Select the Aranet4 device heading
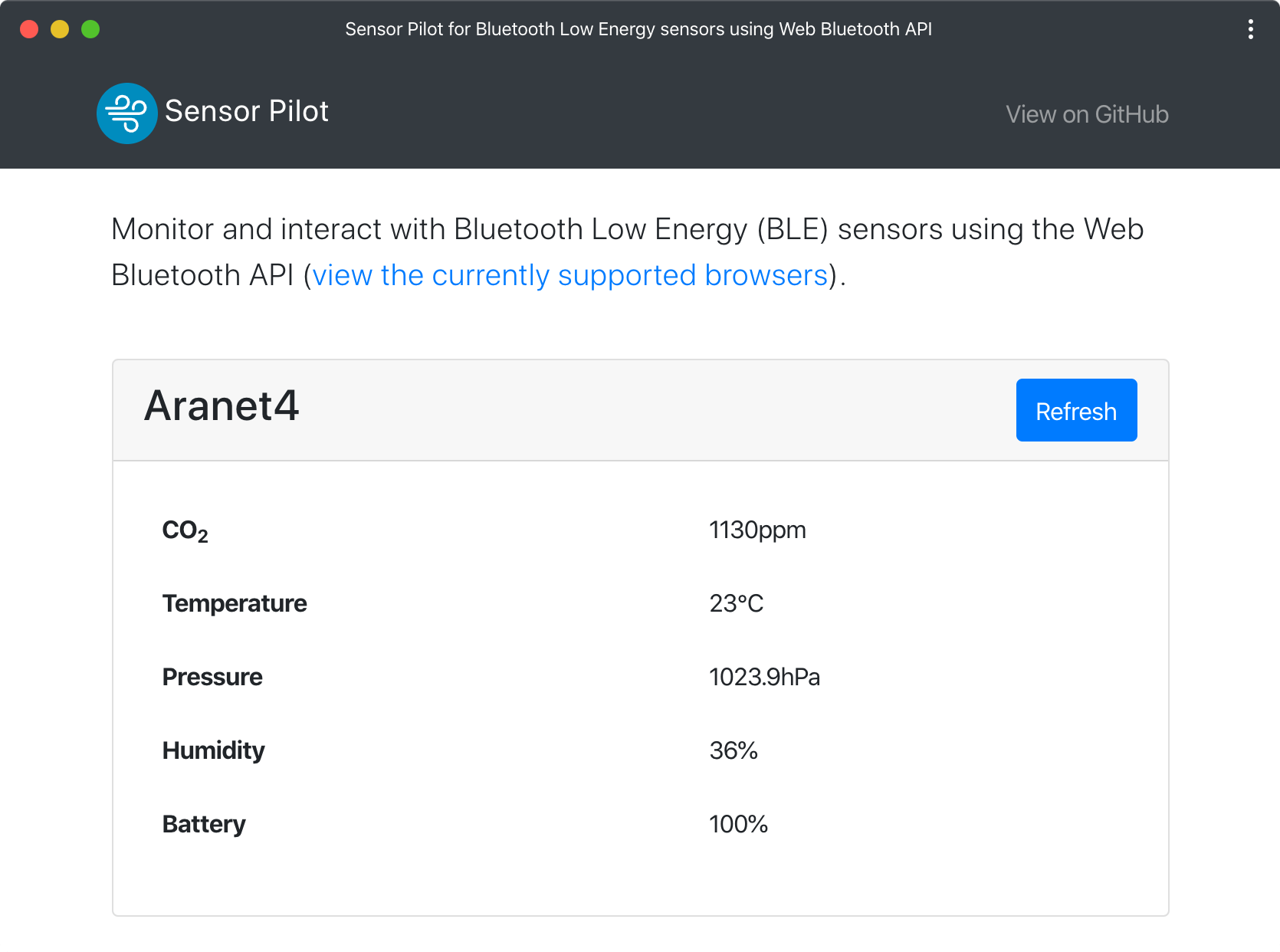The height and width of the screenshot is (952, 1280). click(222, 405)
